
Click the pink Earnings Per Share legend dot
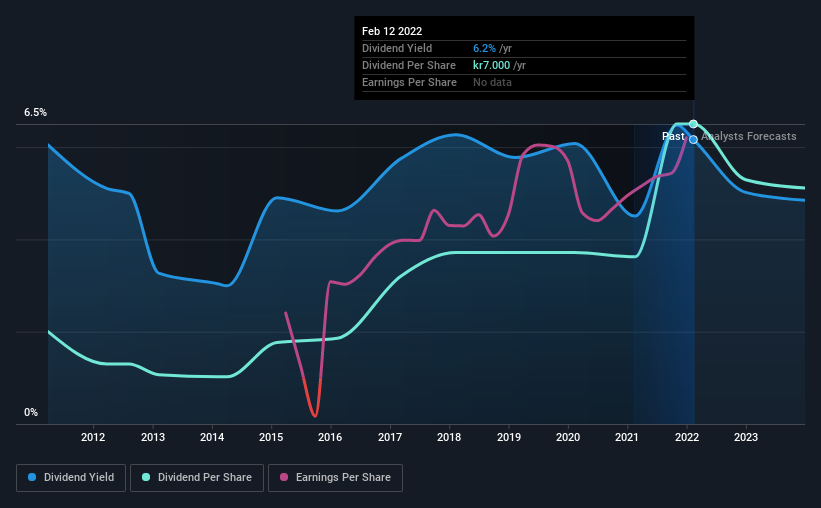[x=284, y=477]
